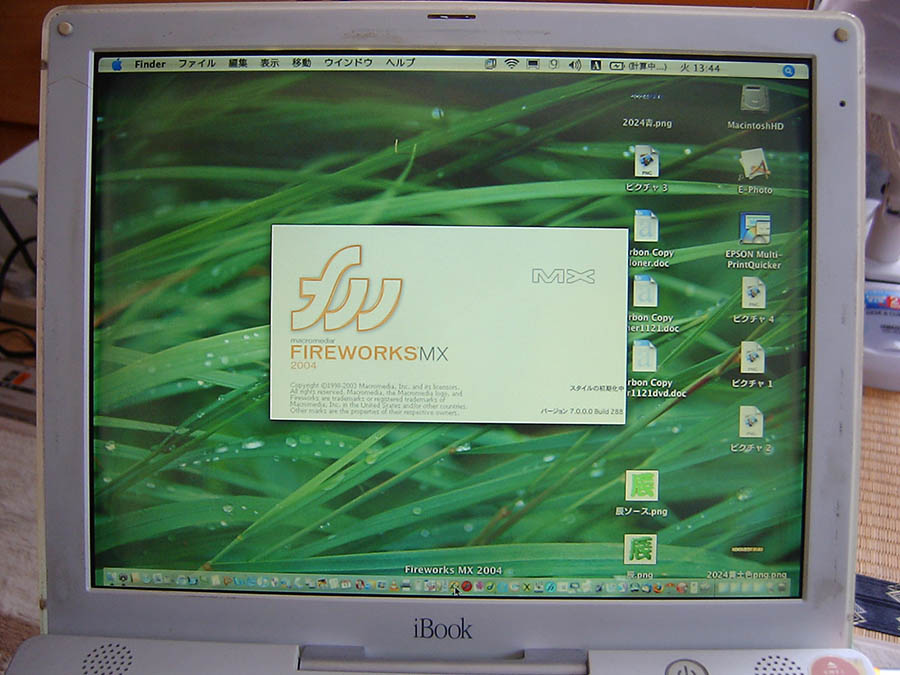
Task: Open the ヘルプ menu
Action: [400, 63]
